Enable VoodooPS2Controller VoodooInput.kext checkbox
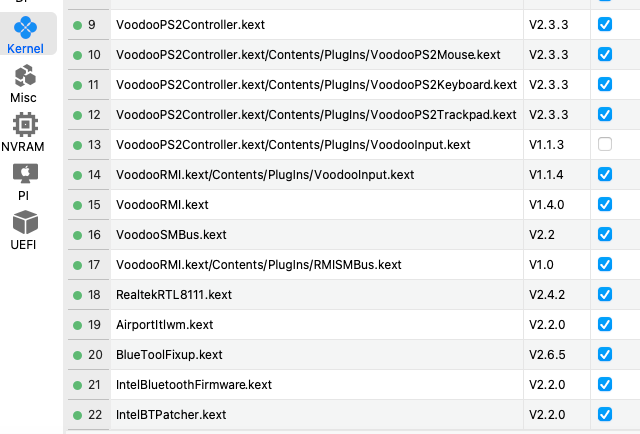 click(x=604, y=144)
